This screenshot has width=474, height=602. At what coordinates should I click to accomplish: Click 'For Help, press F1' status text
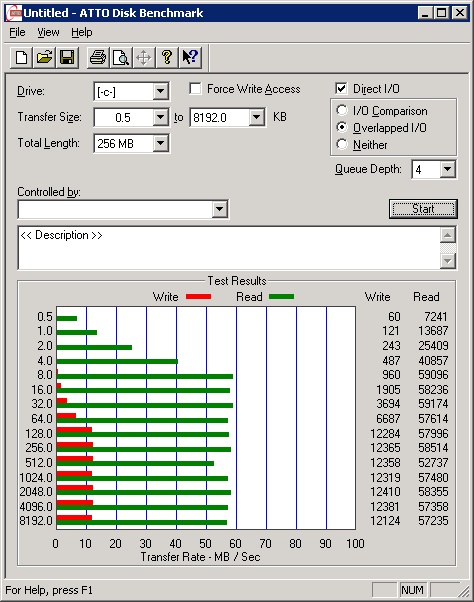(x=49, y=590)
